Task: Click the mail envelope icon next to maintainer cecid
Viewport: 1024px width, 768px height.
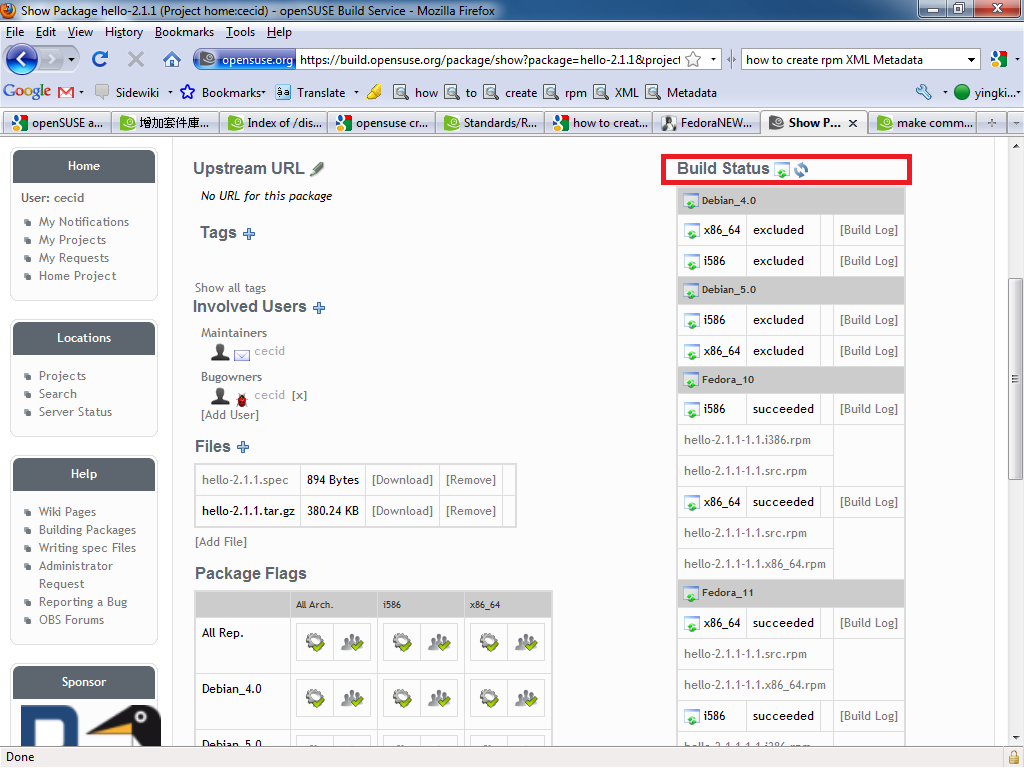Action: pos(242,353)
